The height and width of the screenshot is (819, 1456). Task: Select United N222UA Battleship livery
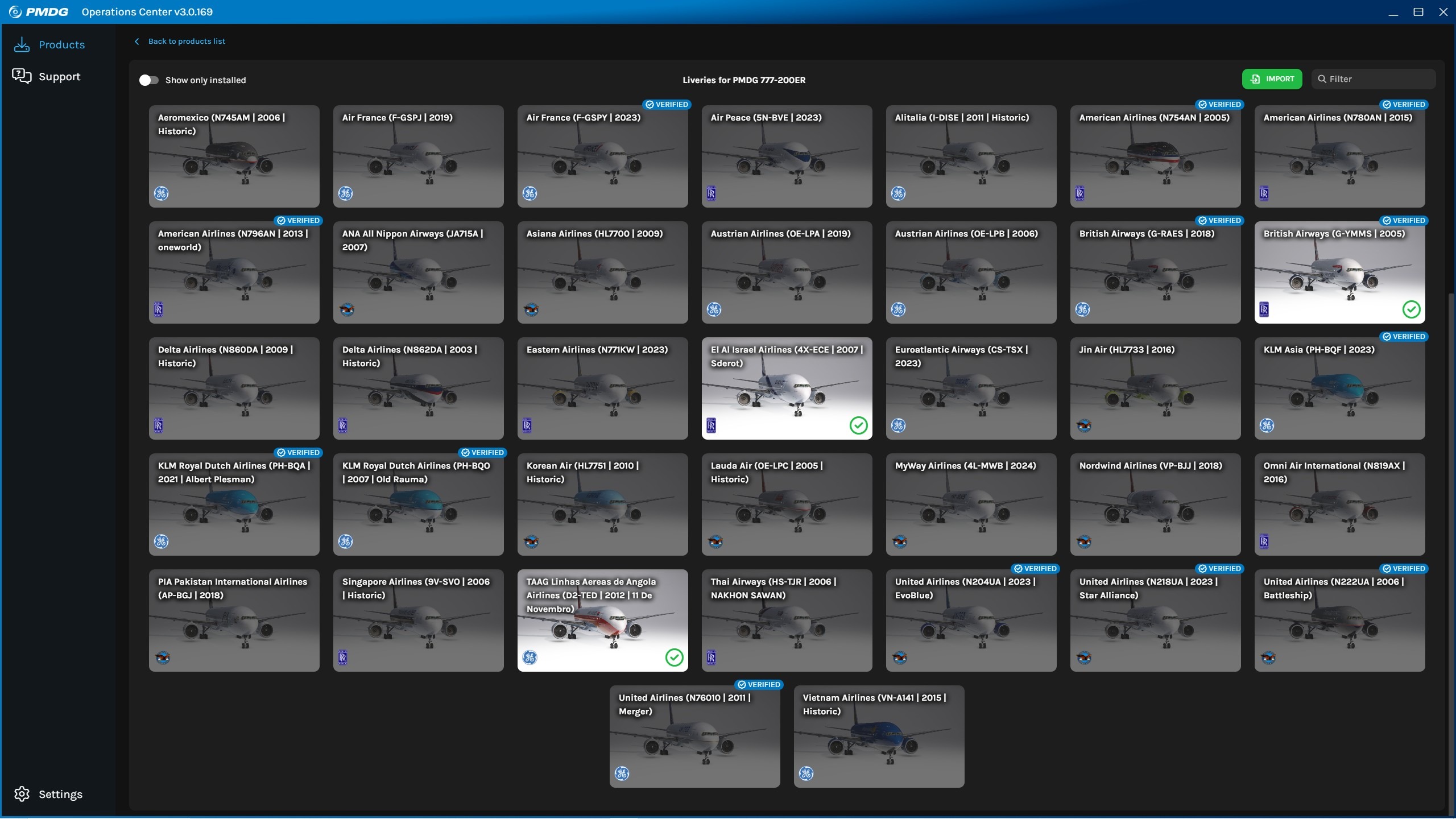1339,621
